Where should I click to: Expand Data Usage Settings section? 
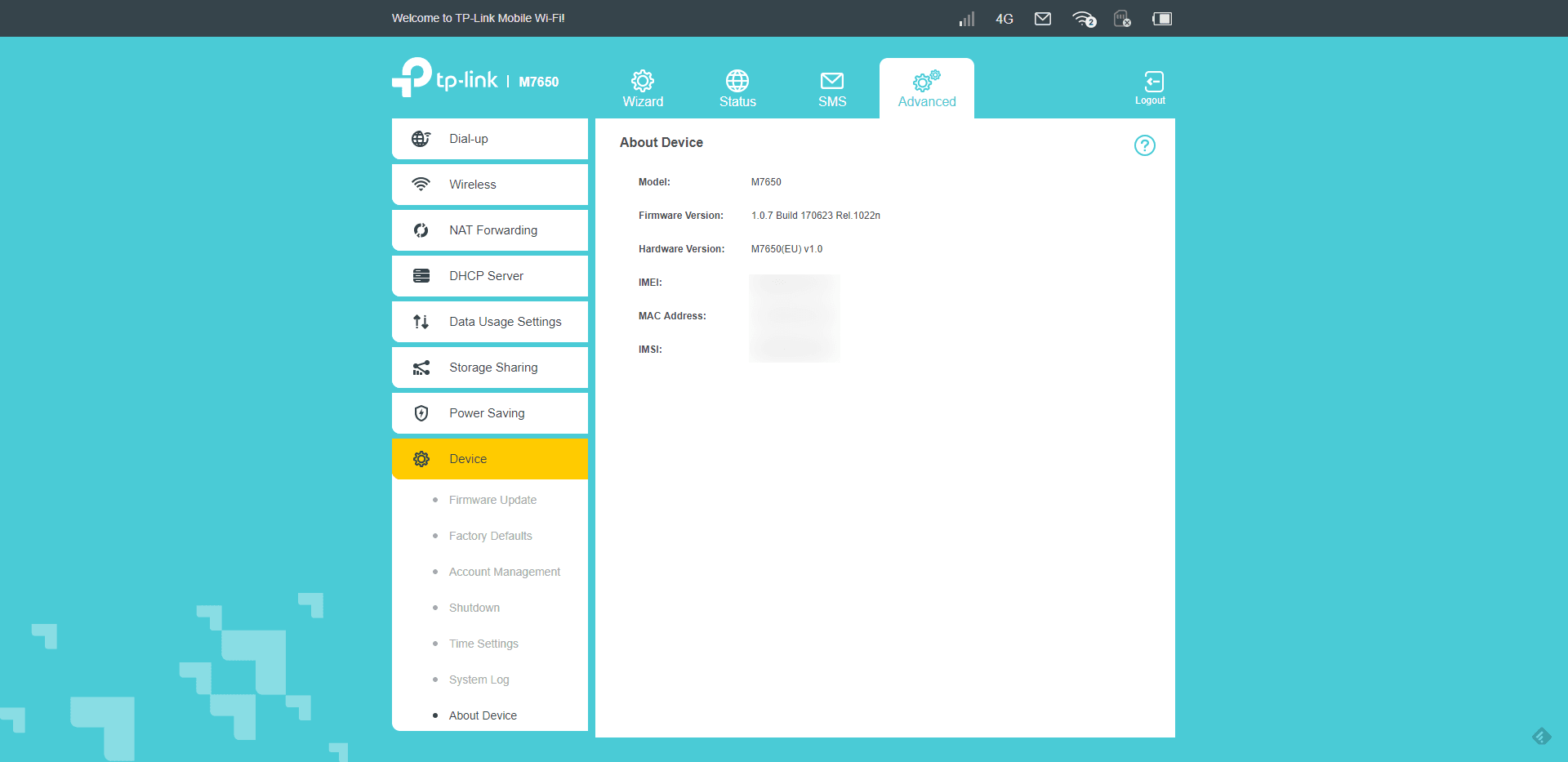coord(490,322)
